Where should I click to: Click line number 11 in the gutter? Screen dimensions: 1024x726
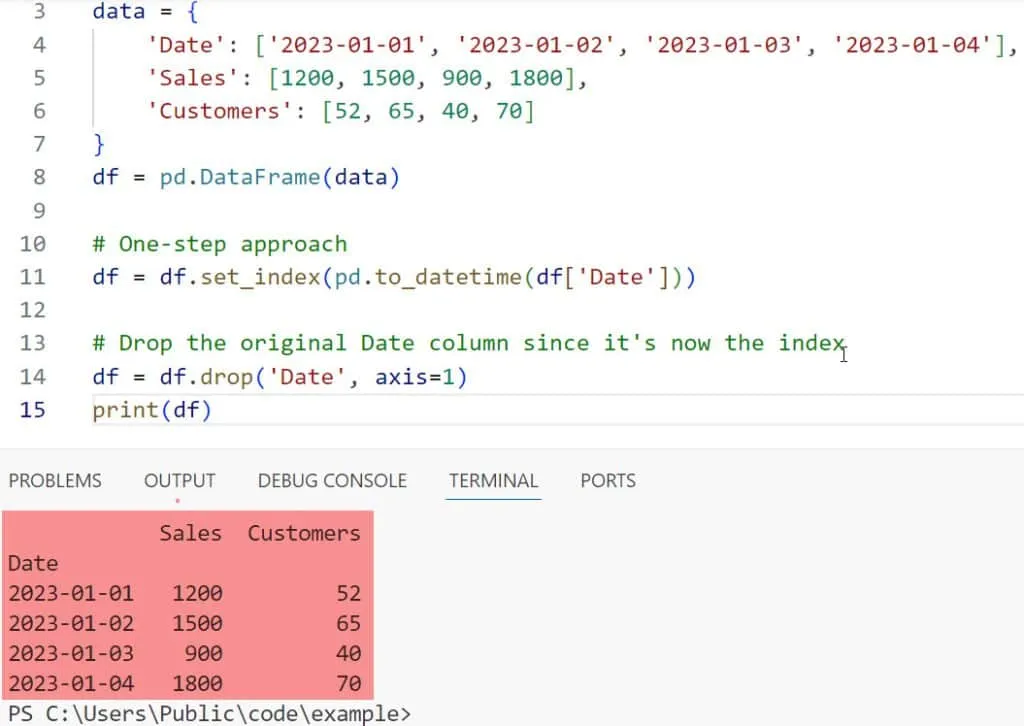[32, 277]
